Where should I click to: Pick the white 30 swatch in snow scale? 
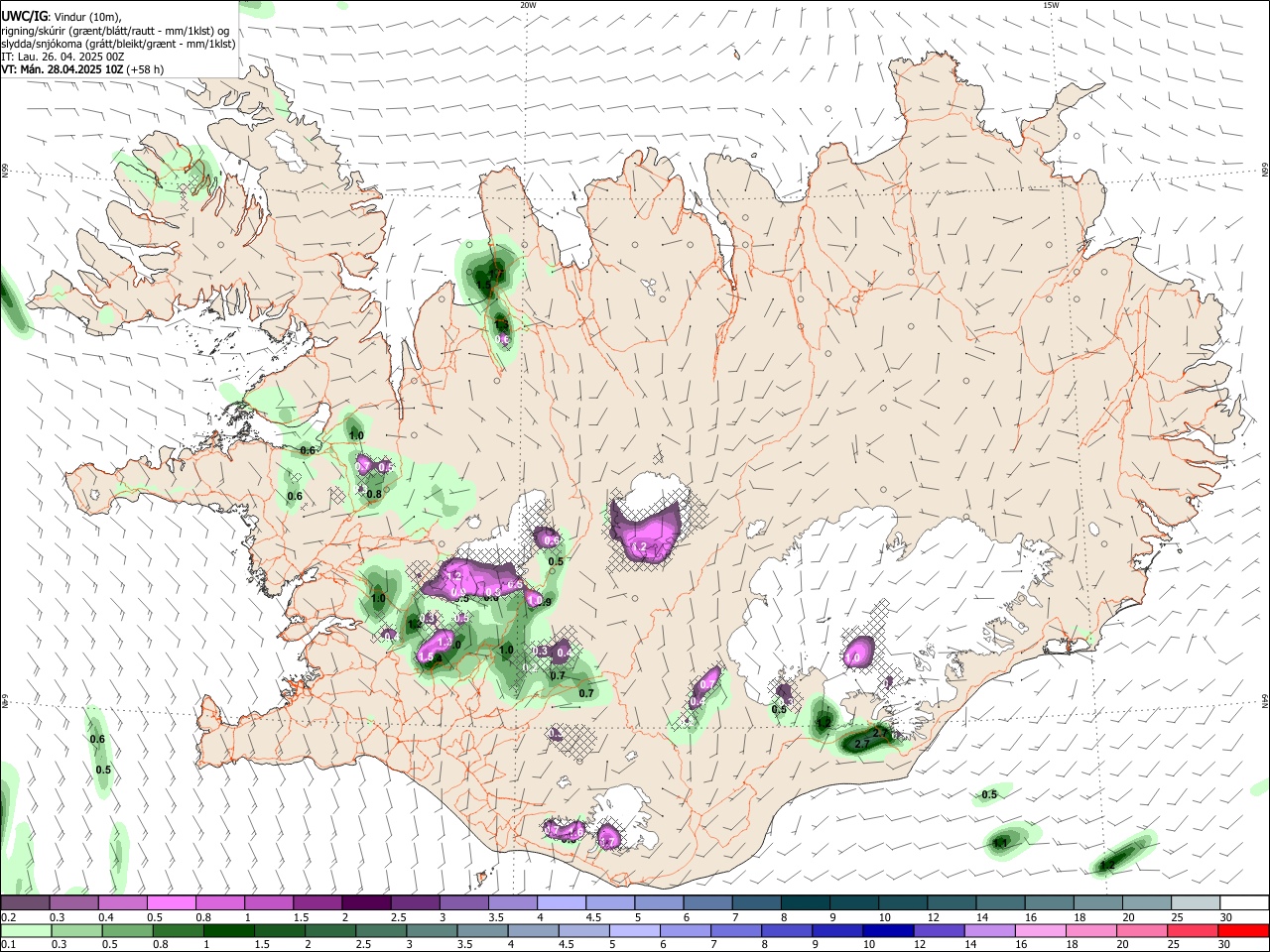click(x=1243, y=902)
